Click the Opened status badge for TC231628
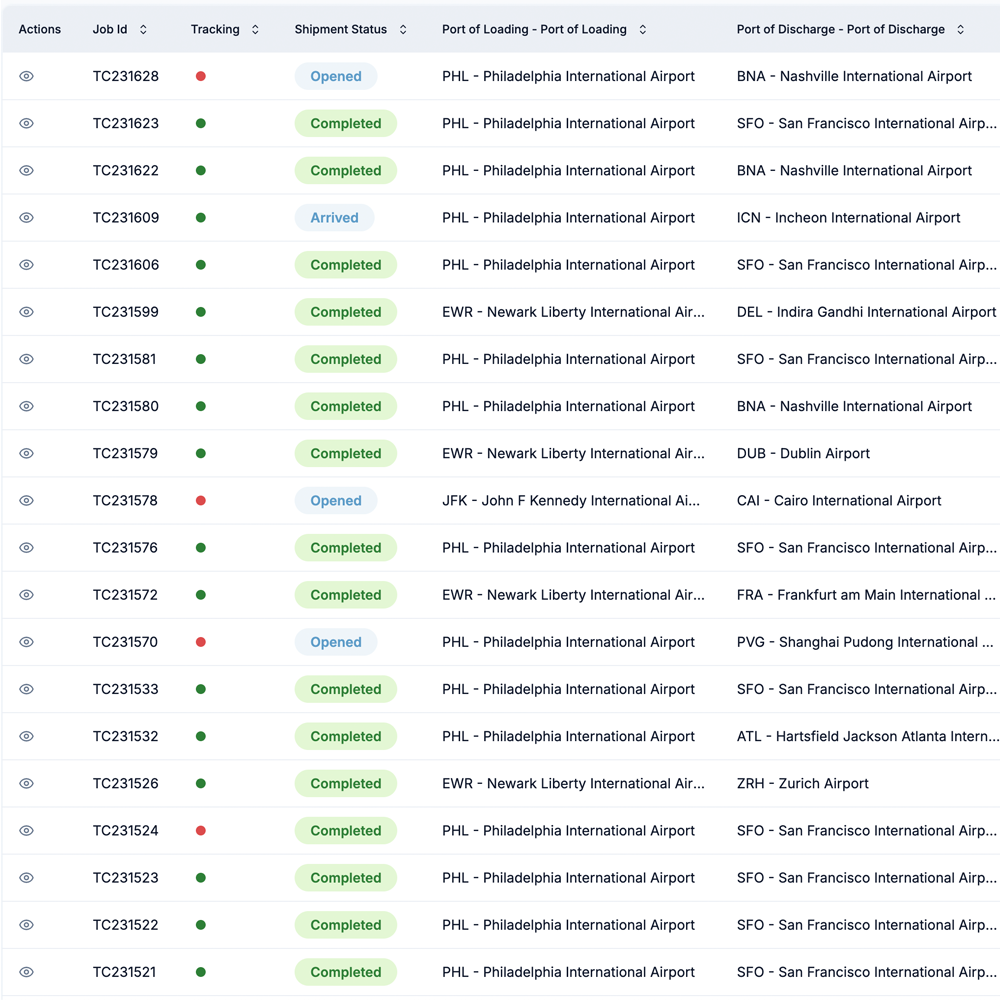The height and width of the screenshot is (1000, 1000). 335,76
